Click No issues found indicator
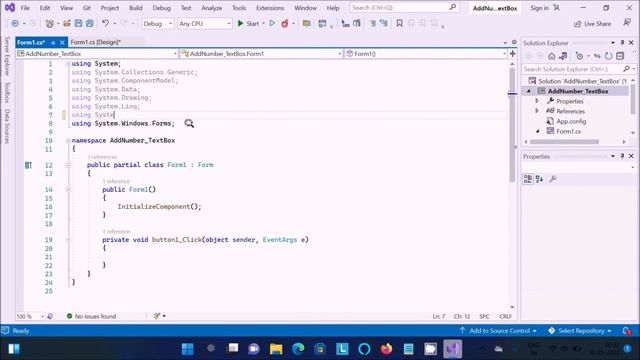Image resolution: width=640 pixels, height=360 pixels. coord(91,316)
